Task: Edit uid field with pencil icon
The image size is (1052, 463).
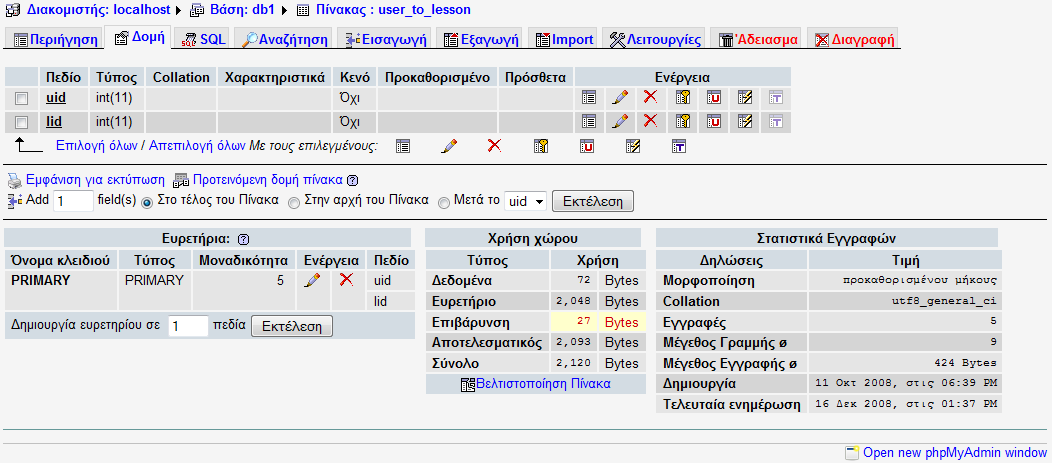Action: pos(620,98)
